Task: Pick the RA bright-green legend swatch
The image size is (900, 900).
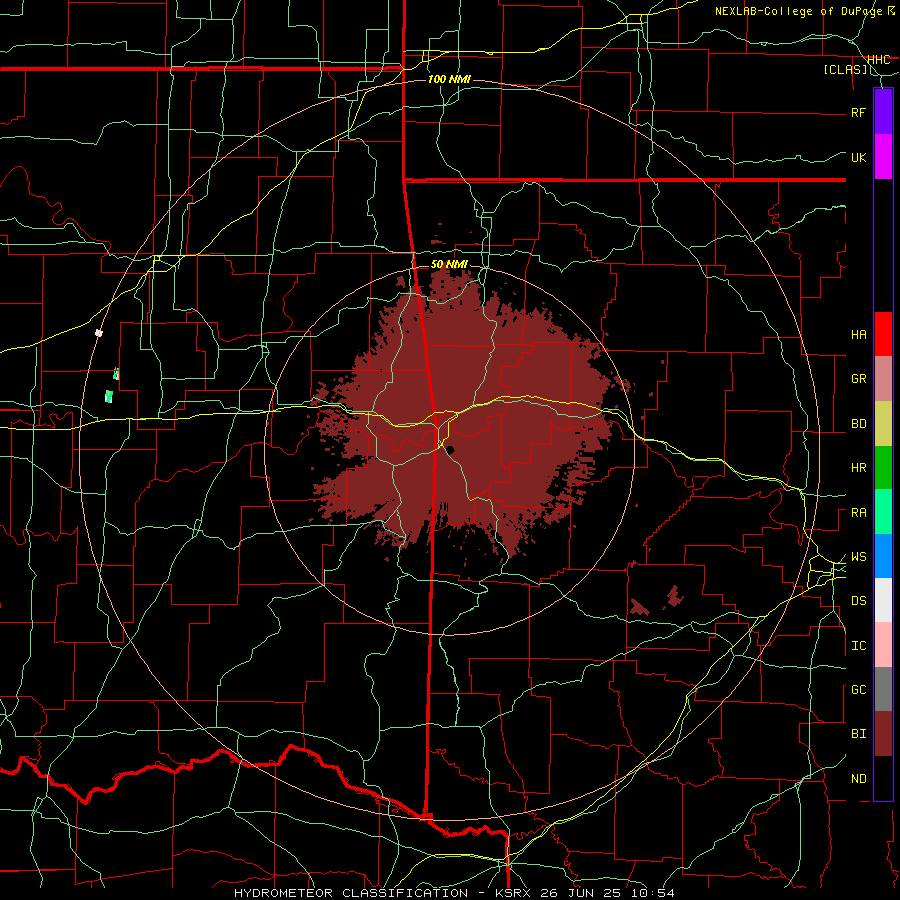Action: [x=883, y=512]
